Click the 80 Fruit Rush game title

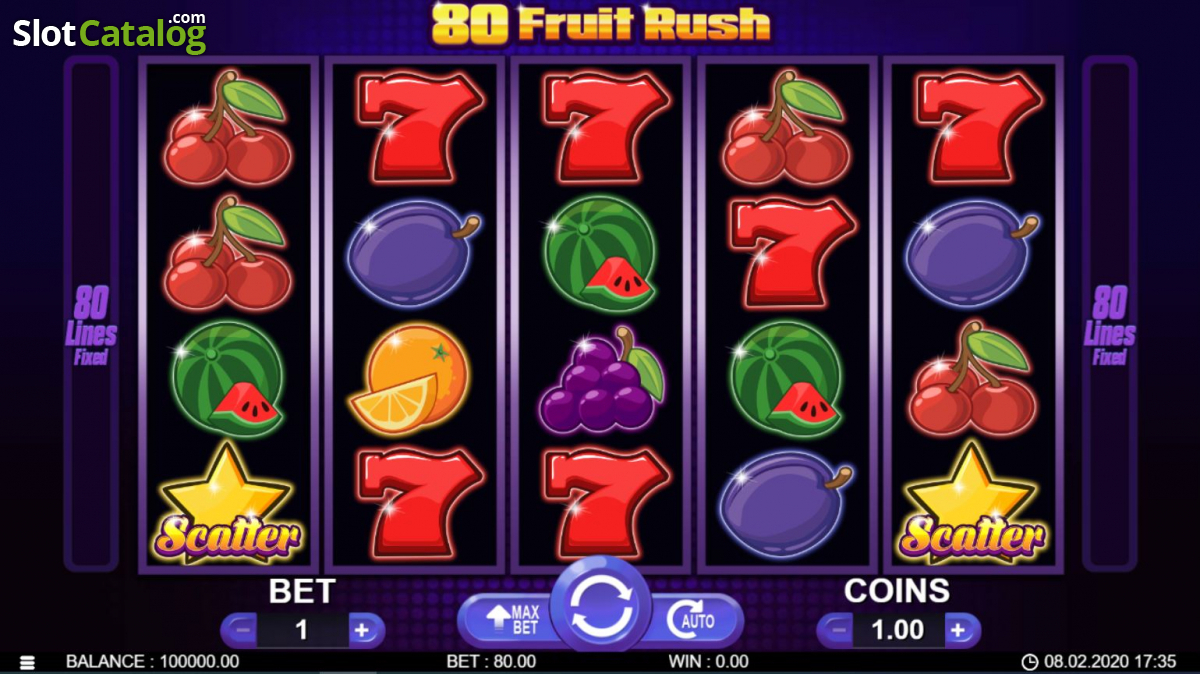click(x=601, y=24)
